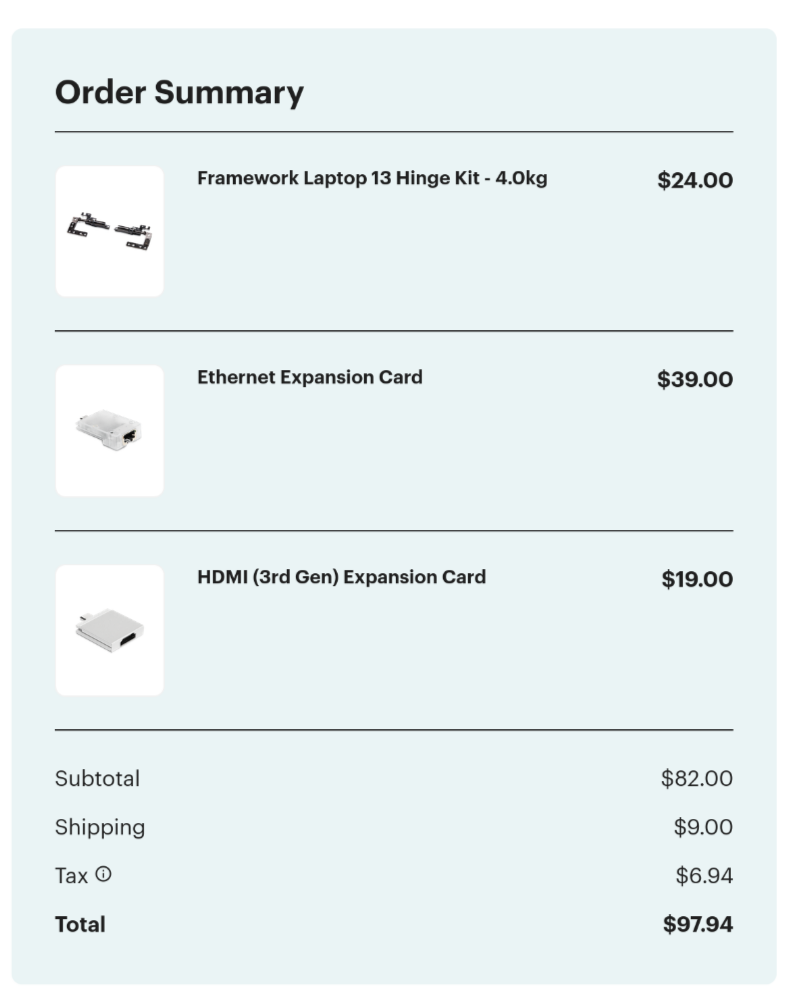
Task: Select HDMI (3rd Gen) Expansion Card title
Action: [342, 577]
